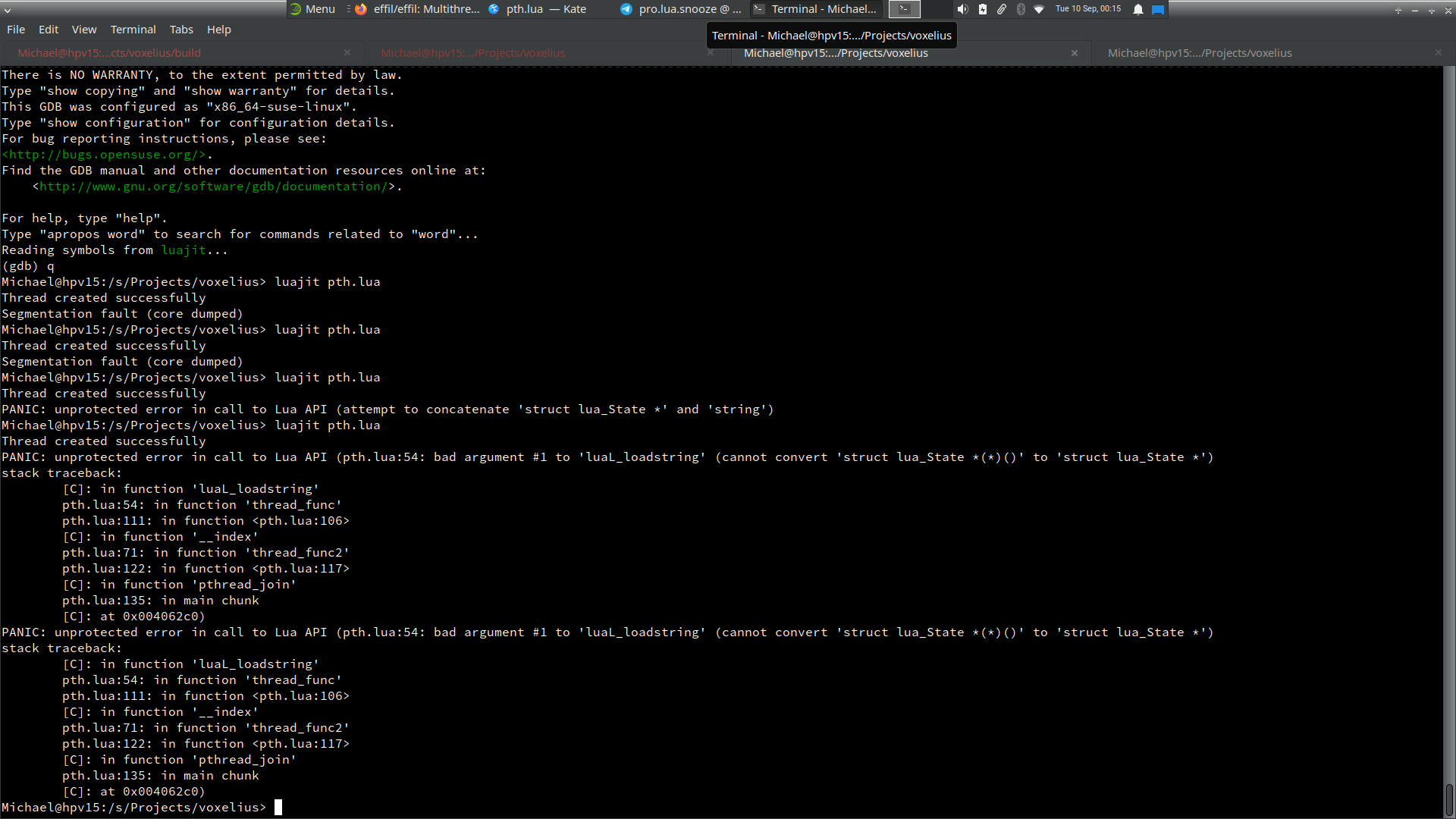Click the volume speaker icon
The width and height of the screenshot is (1456, 819).
[x=962, y=9]
